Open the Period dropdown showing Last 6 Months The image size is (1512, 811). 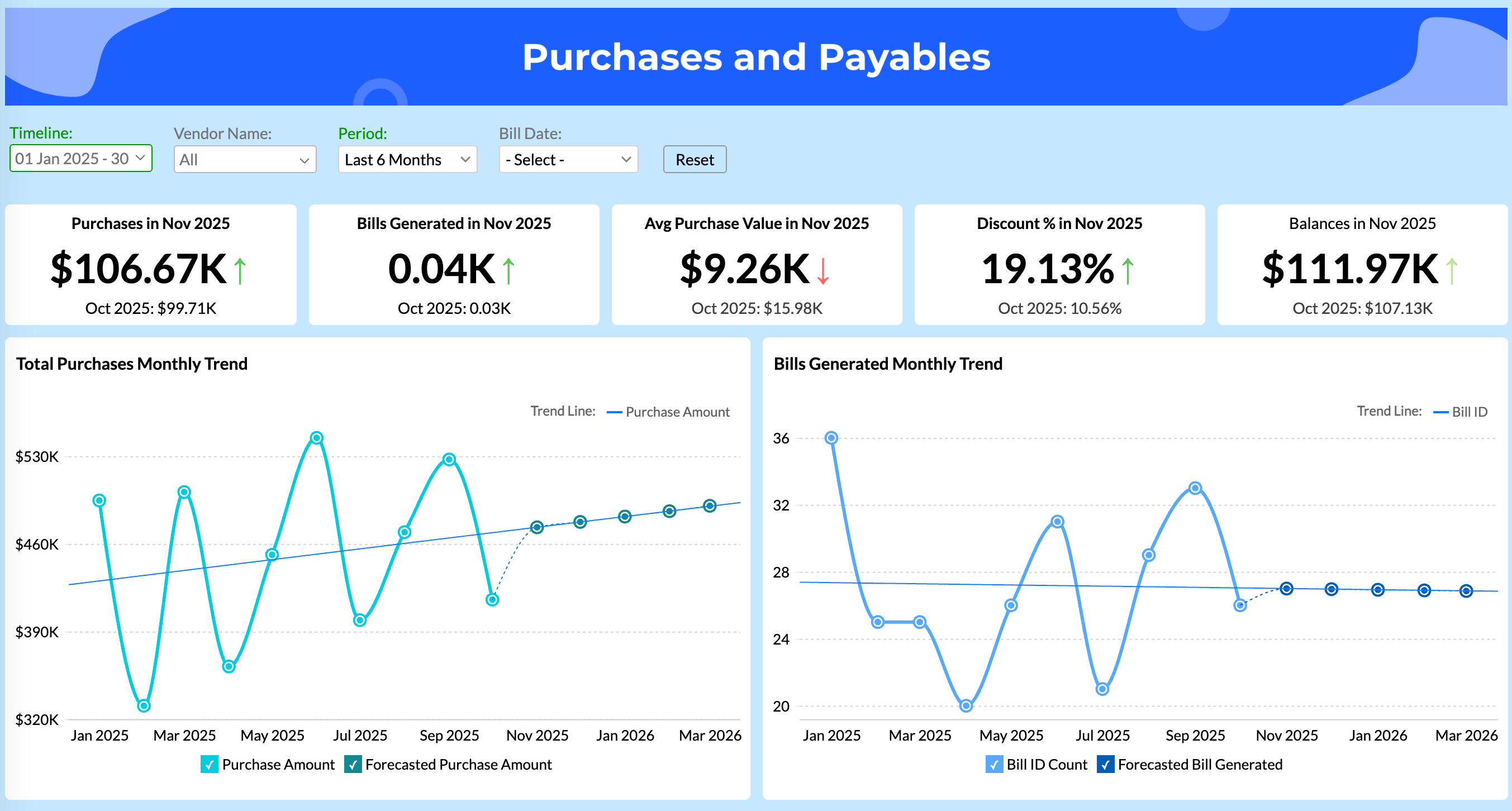[407, 159]
